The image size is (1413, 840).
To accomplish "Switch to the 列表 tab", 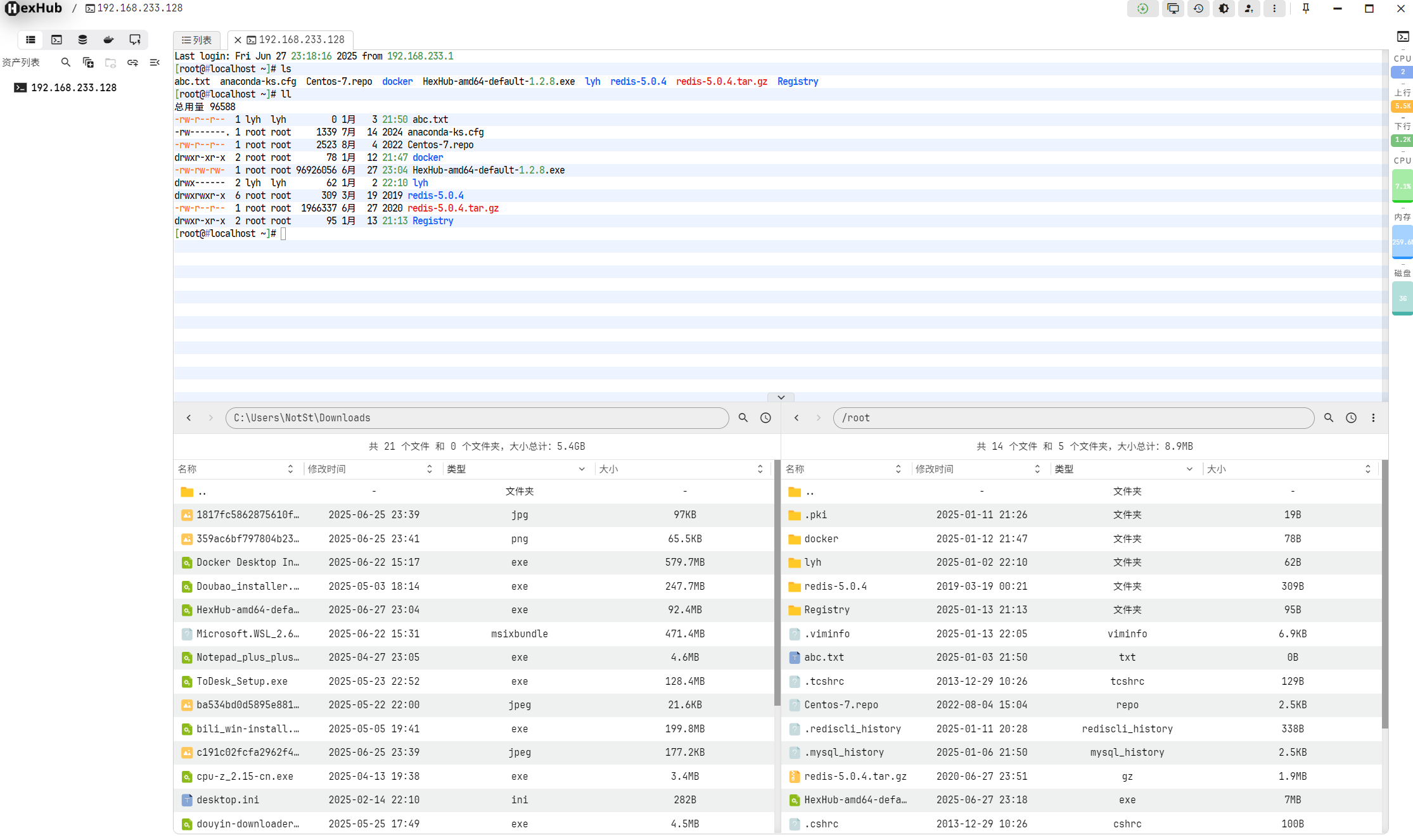I will tap(197, 40).
